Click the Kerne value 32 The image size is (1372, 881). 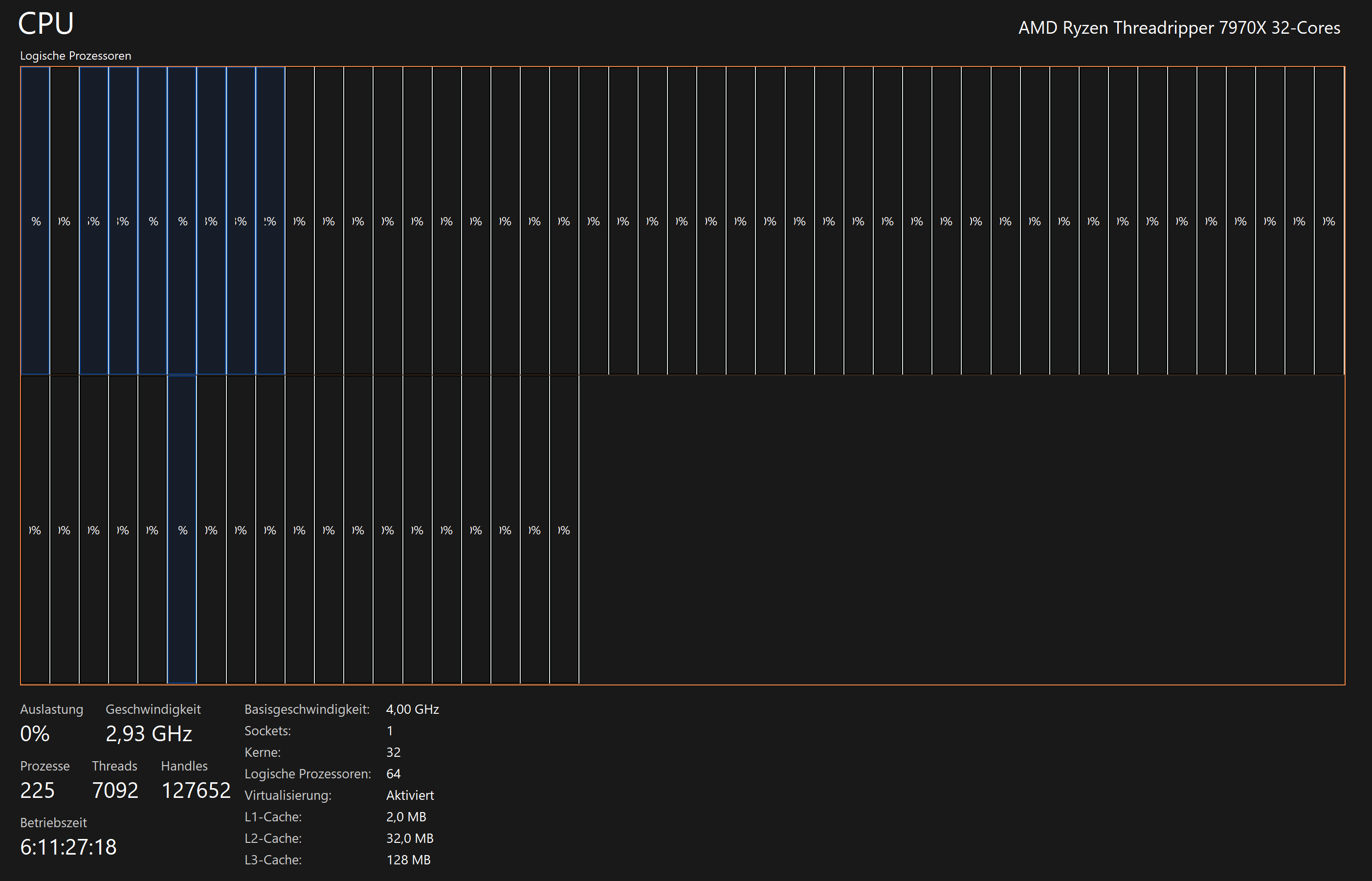pyautogui.click(x=393, y=752)
